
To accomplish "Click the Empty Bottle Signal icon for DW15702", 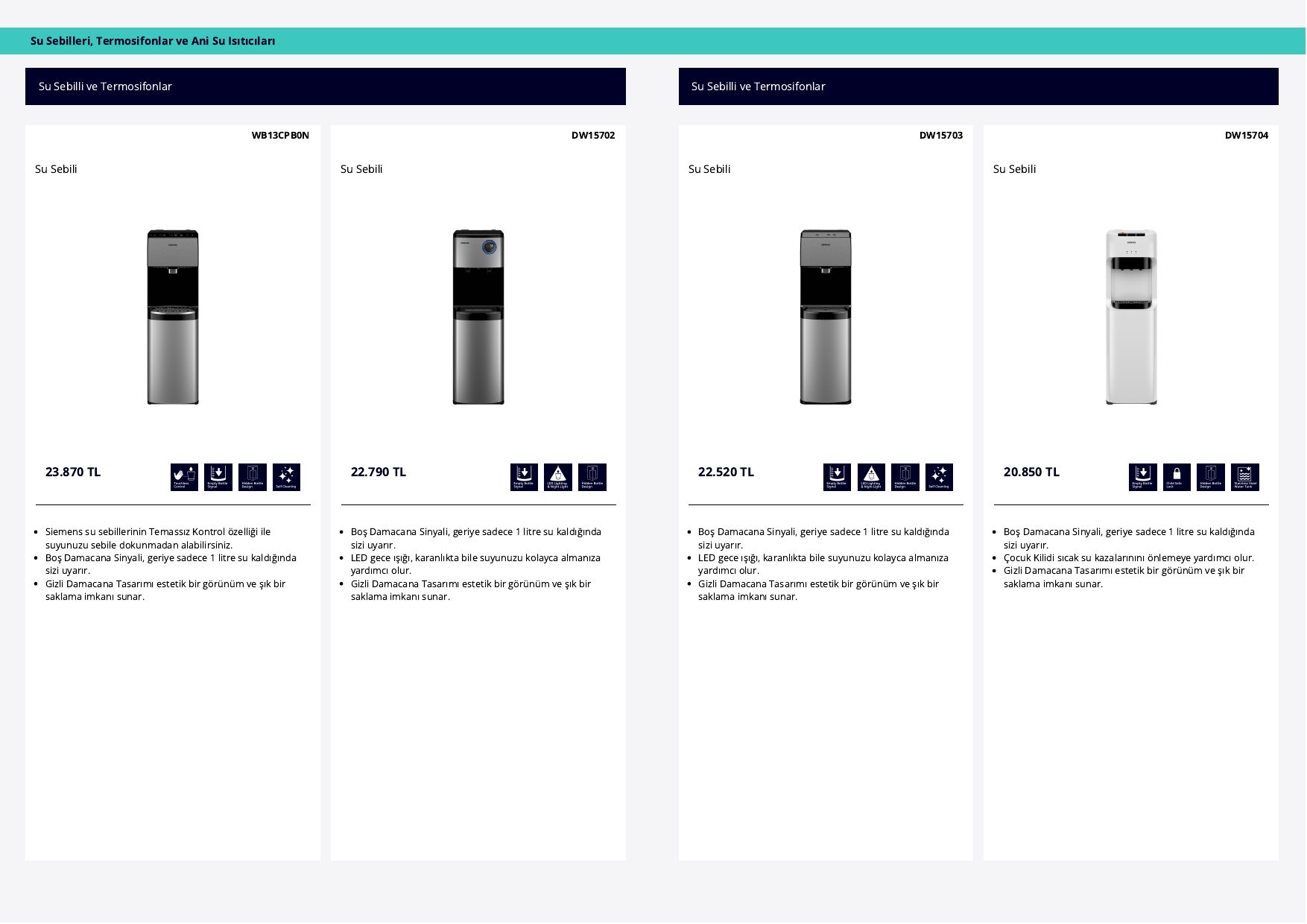I will click(524, 478).
